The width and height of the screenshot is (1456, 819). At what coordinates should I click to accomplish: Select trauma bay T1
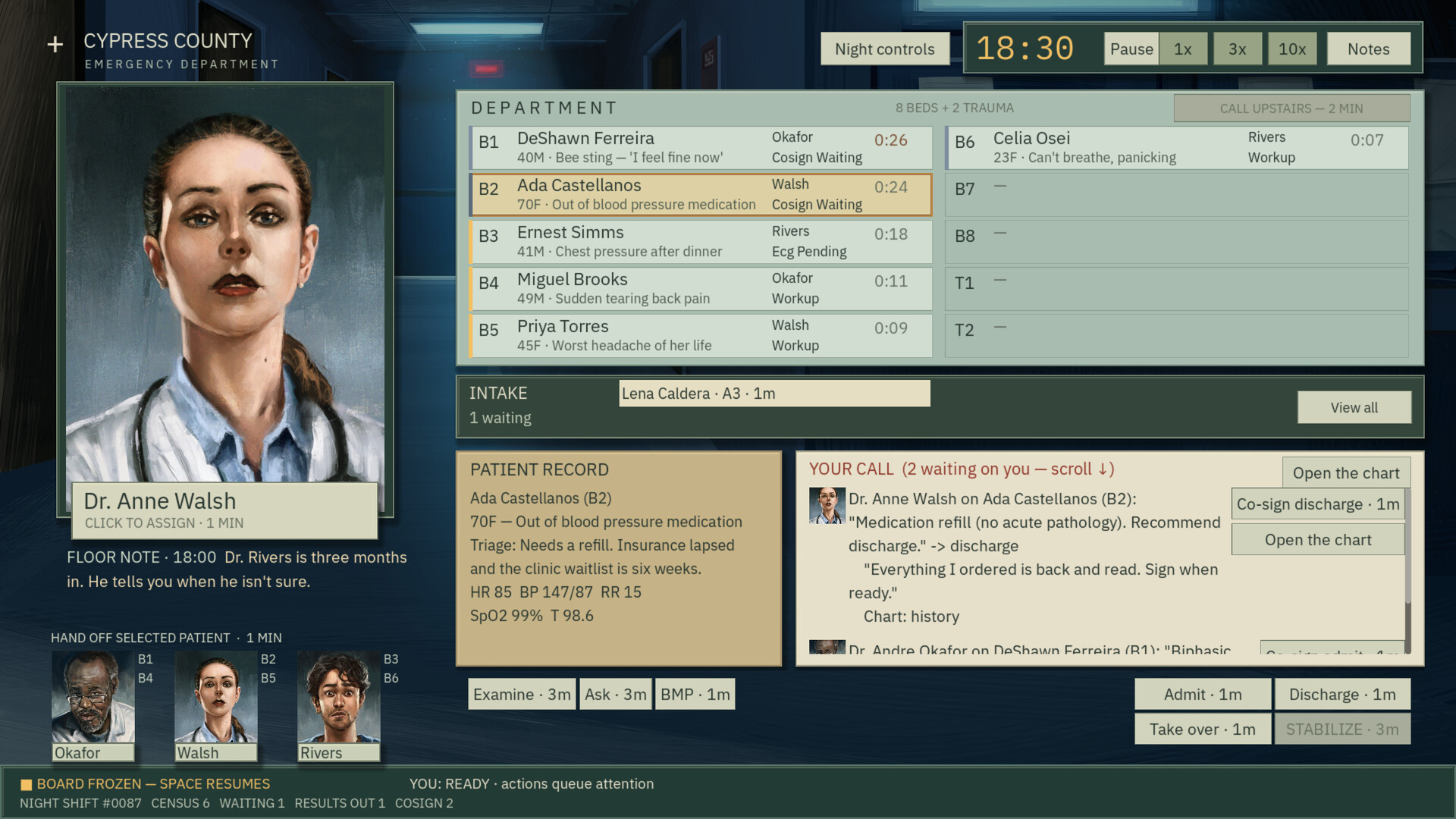click(1177, 289)
